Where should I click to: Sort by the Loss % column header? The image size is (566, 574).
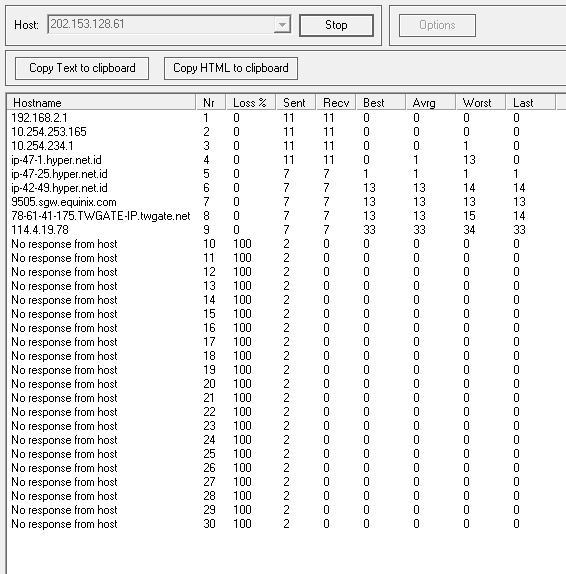coord(250,102)
